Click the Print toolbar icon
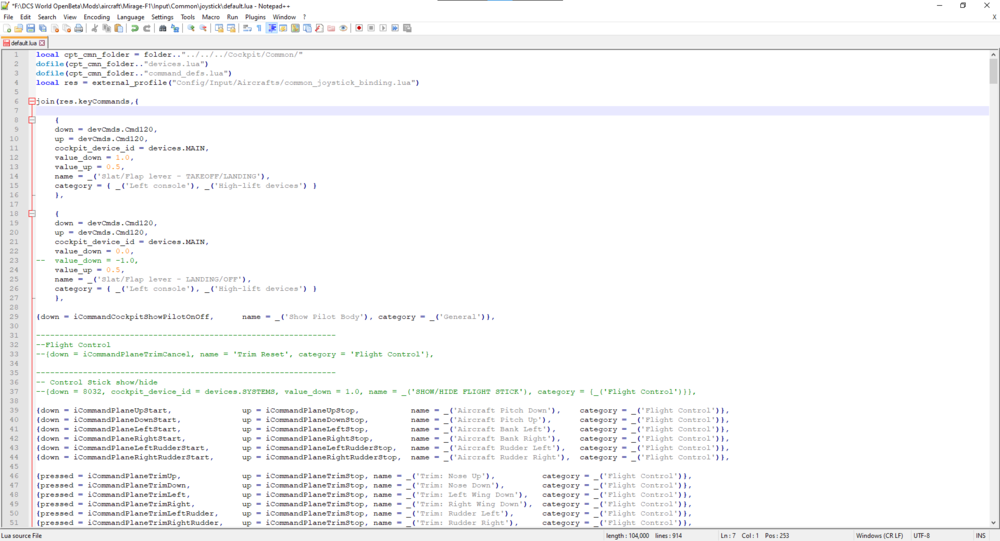The height and width of the screenshot is (541, 1000). (78, 28)
